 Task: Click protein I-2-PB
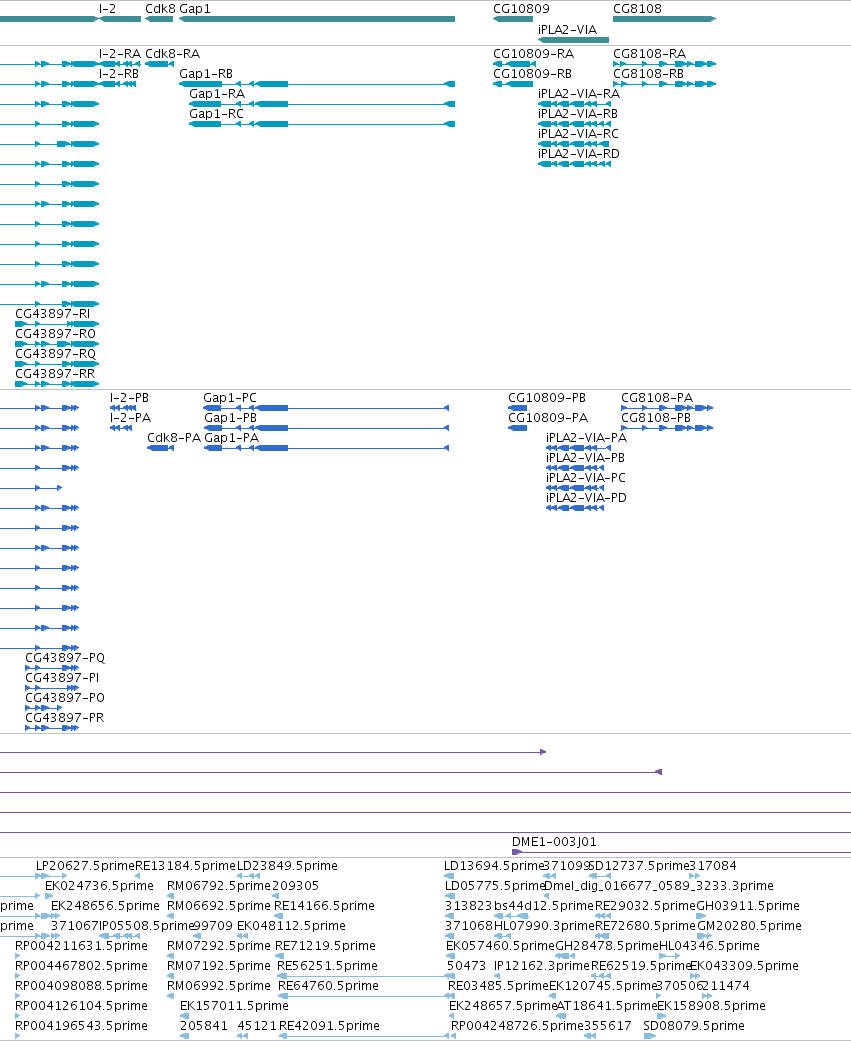[123, 408]
